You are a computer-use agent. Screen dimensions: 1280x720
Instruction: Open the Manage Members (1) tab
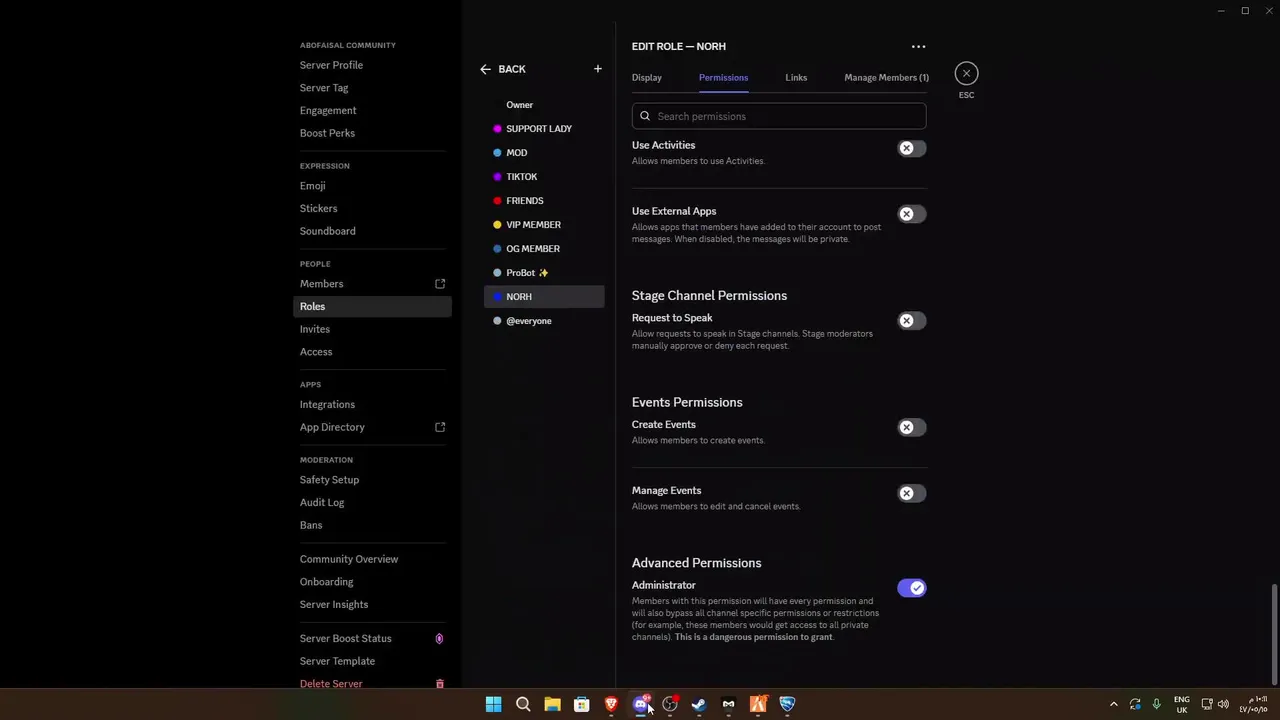886,77
